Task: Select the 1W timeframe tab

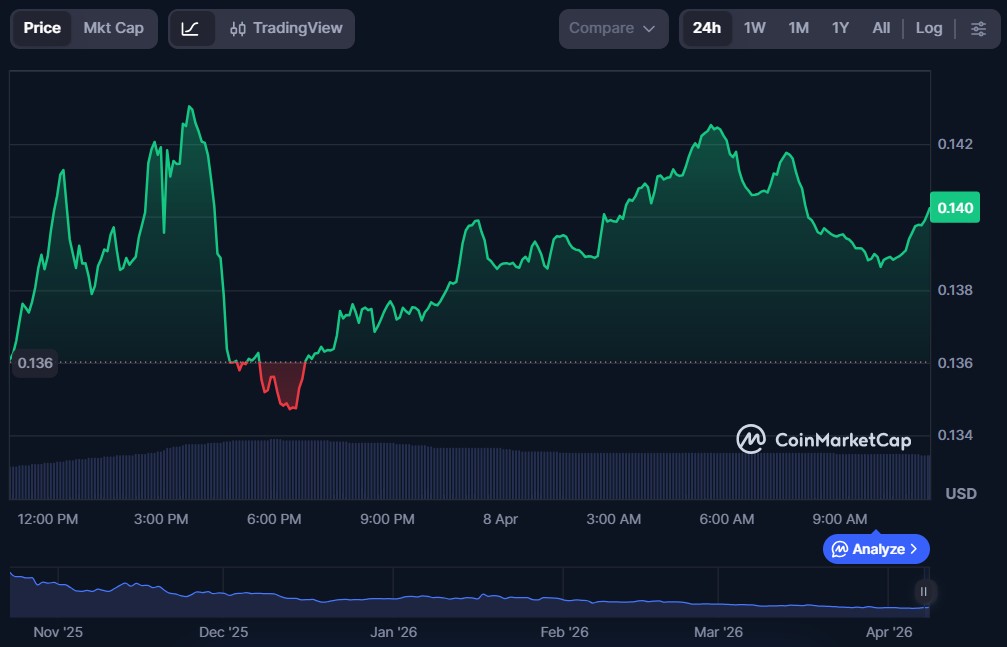Action: click(754, 28)
